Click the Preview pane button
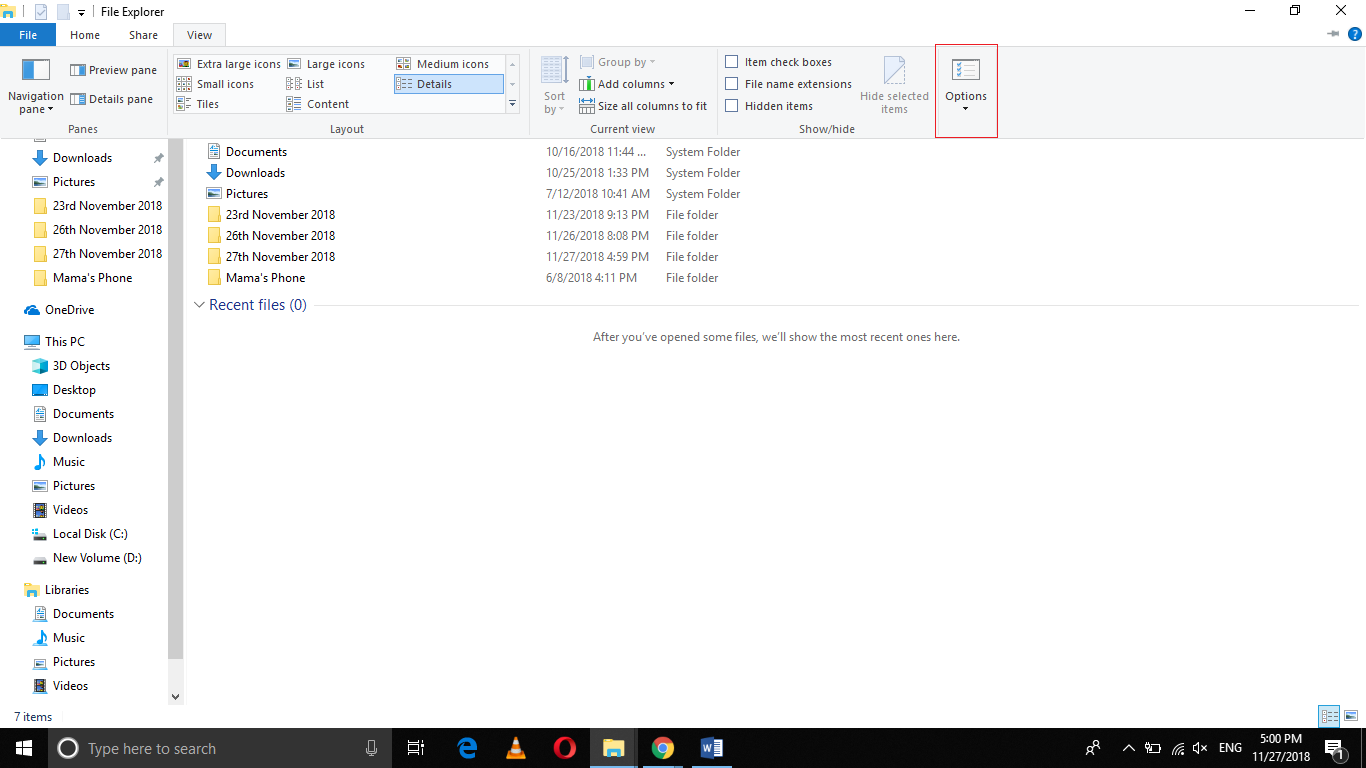Viewport: 1366px width, 768px height. 112,69
